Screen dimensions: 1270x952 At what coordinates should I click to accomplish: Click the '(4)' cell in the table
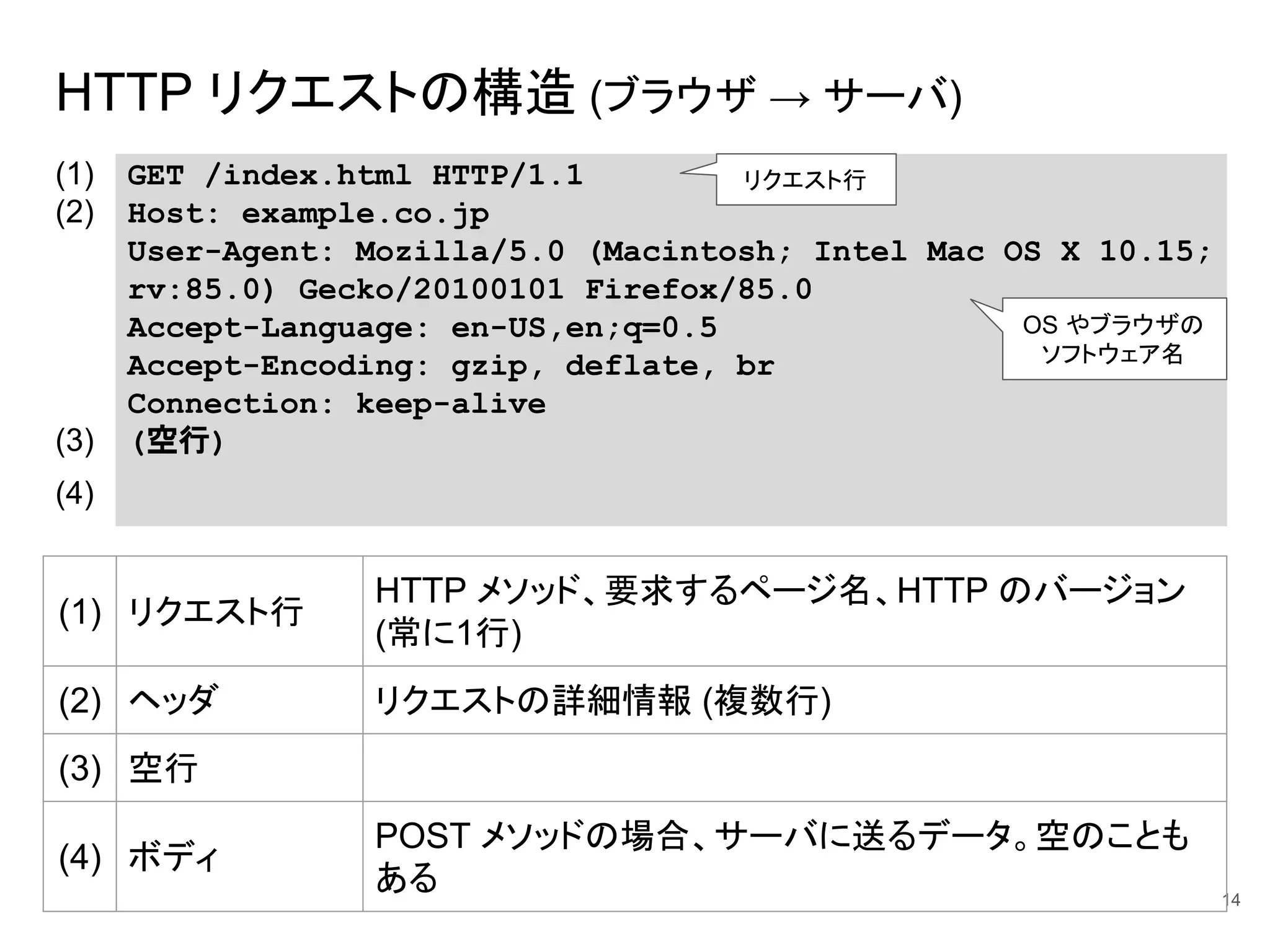click(80, 857)
